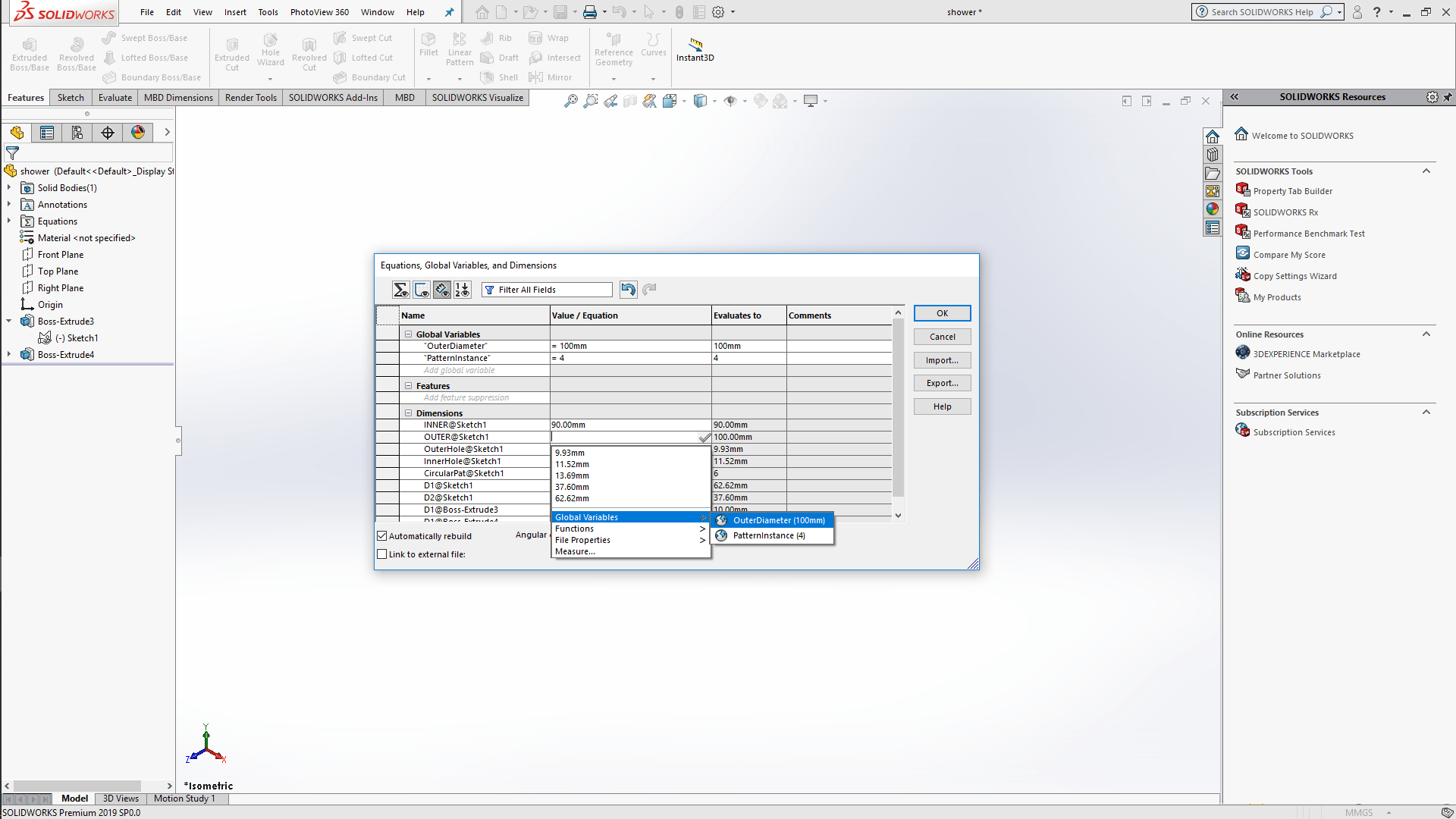This screenshot has width=1456, height=819.
Task: Uncheck Automatically rebuild checkbox
Action: pyautogui.click(x=382, y=536)
